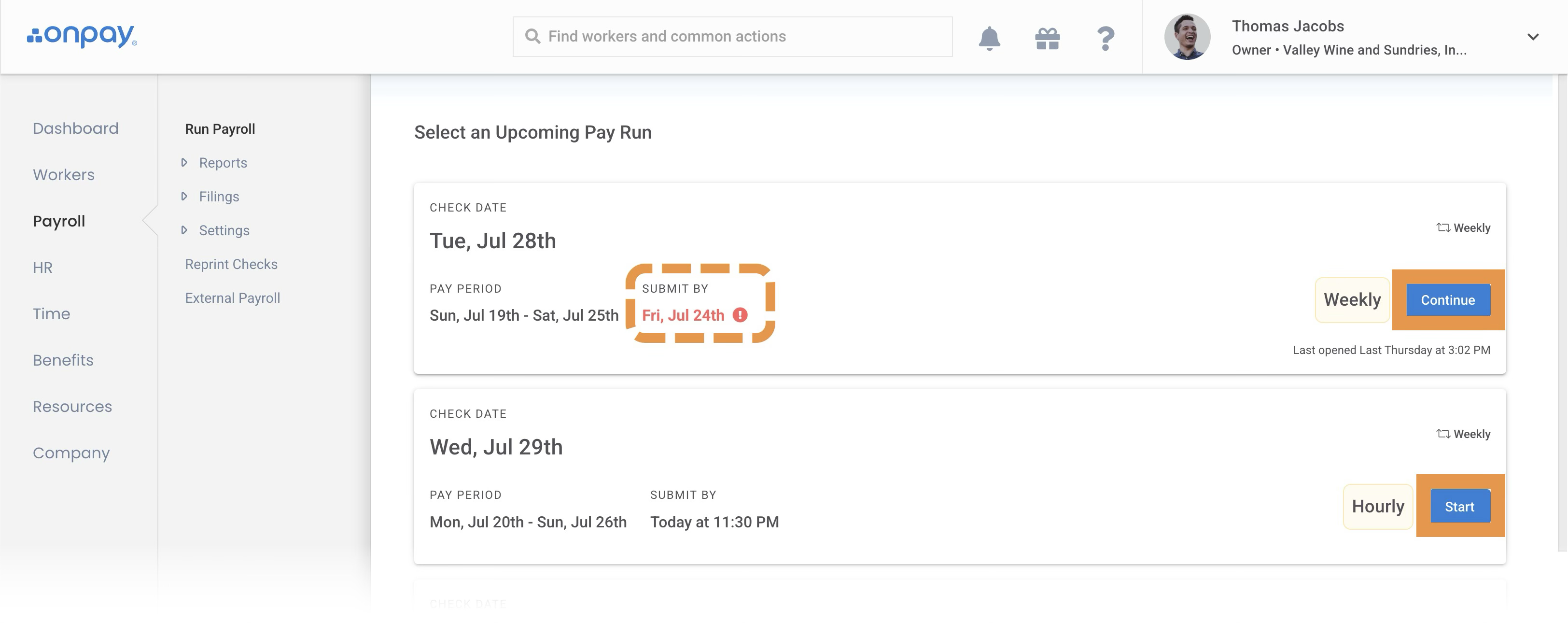Select Payroll in the sidebar
This screenshot has height=623, width=1568.
coord(59,221)
